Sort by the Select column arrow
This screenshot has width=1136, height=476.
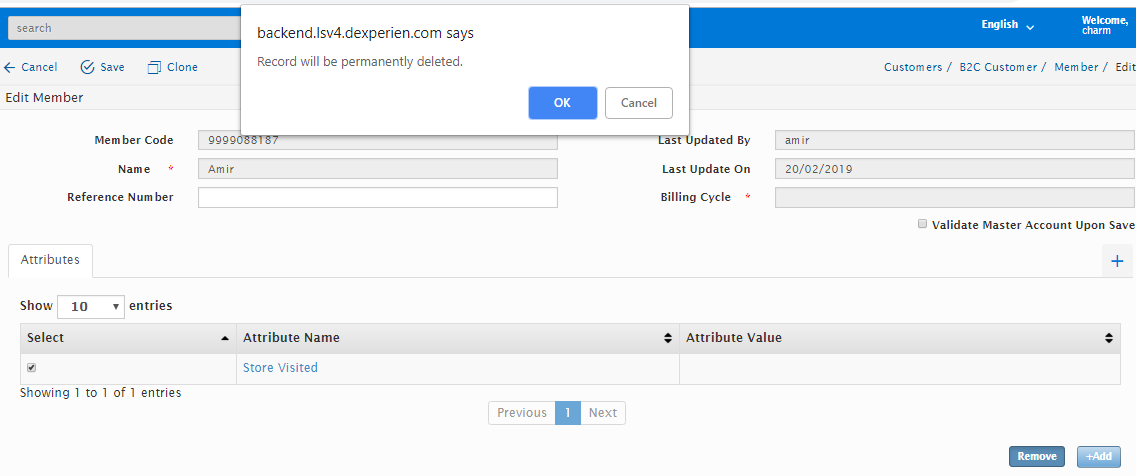pos(225,338)
